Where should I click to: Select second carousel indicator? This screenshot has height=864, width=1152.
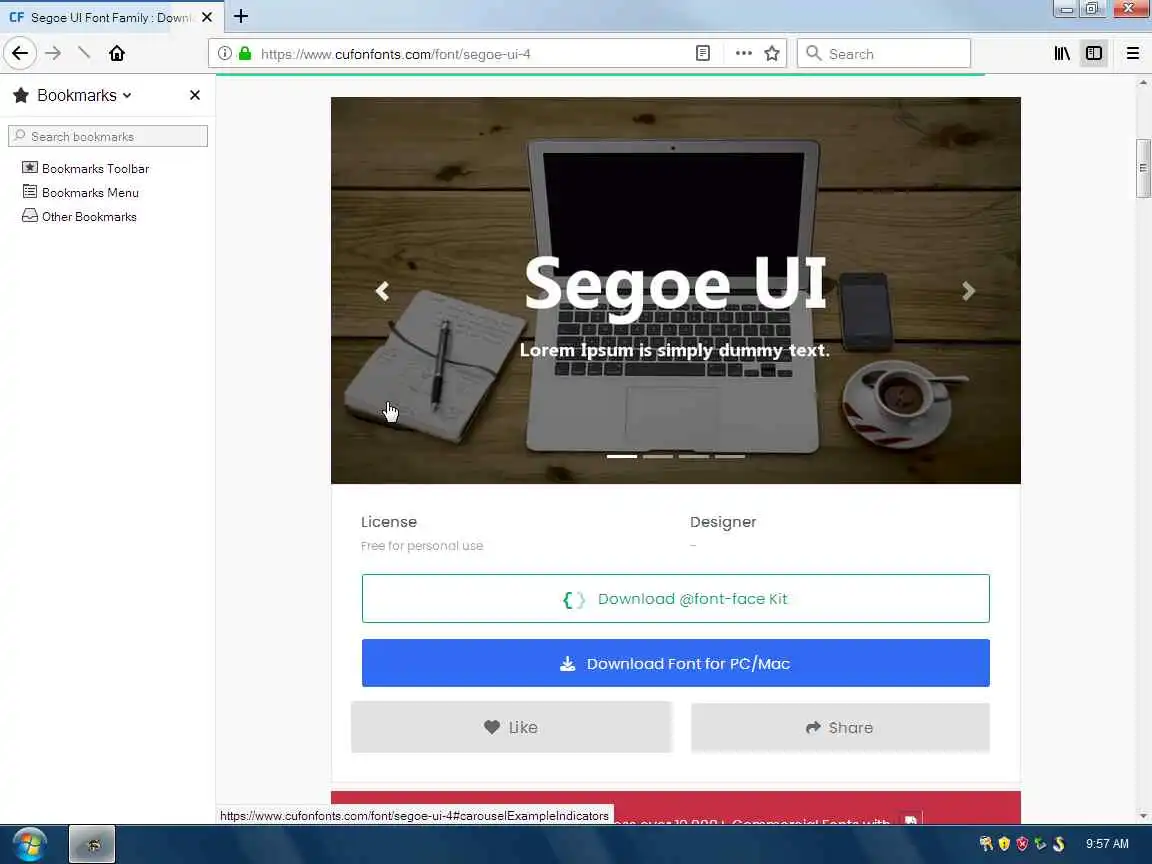click(658, 456)
